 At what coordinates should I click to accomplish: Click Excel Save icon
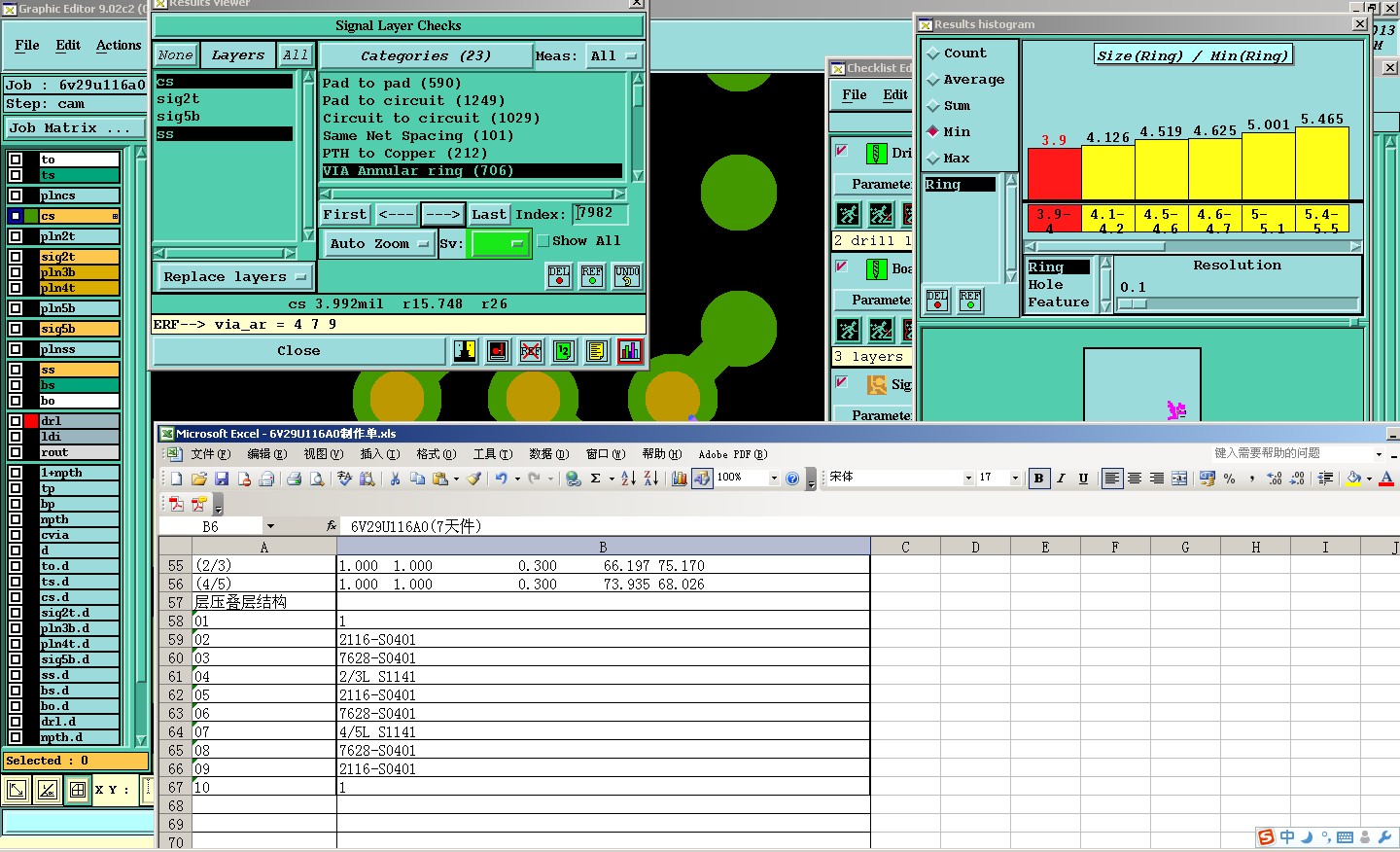click(222, 479)
